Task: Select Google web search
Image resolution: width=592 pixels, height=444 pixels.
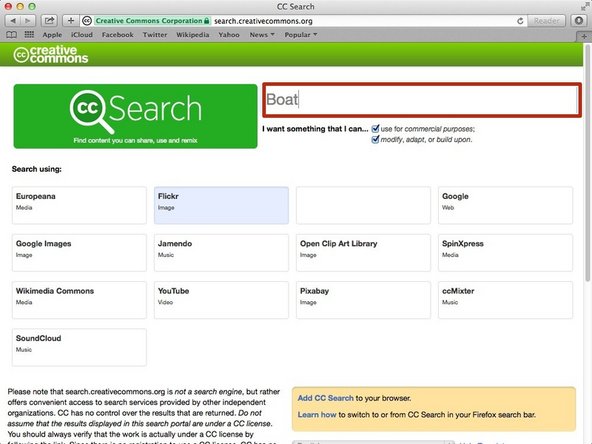Action: [x=506, y=205]
